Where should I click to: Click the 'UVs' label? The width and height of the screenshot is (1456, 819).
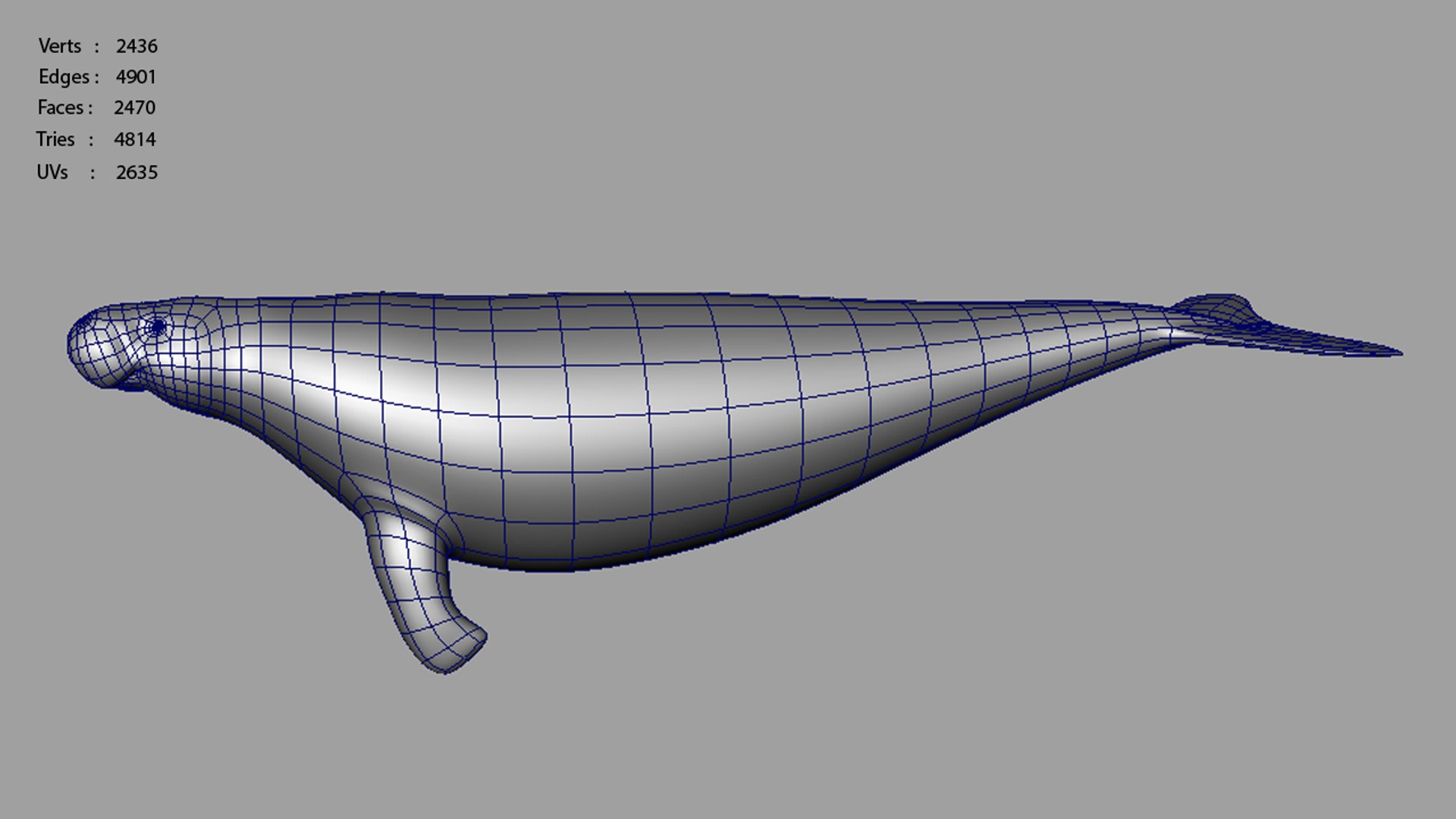52,173
